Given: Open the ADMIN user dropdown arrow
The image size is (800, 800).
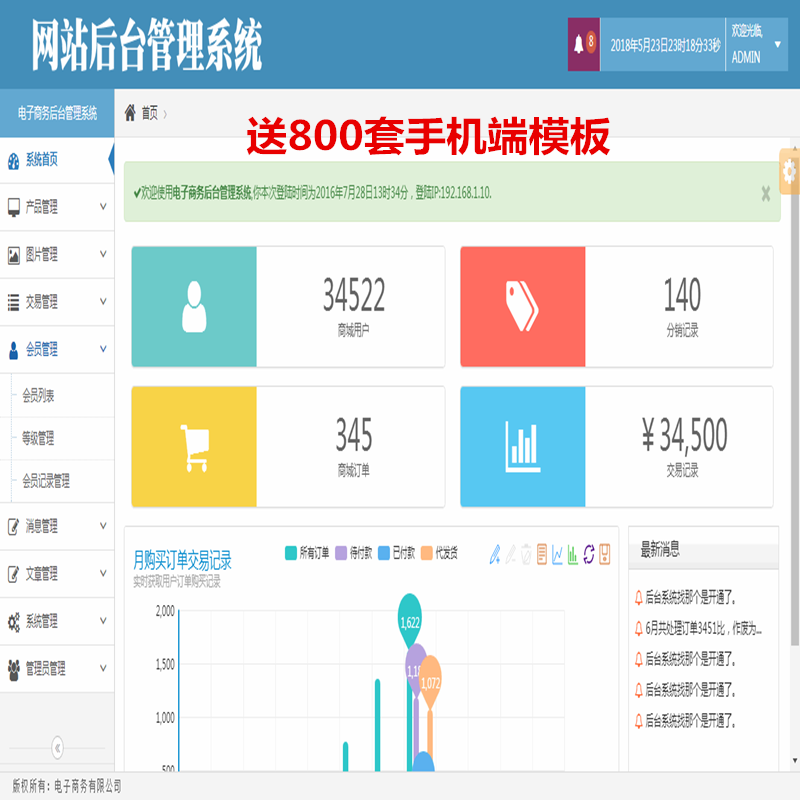Looking at the screenshot, I should [778, 44].
